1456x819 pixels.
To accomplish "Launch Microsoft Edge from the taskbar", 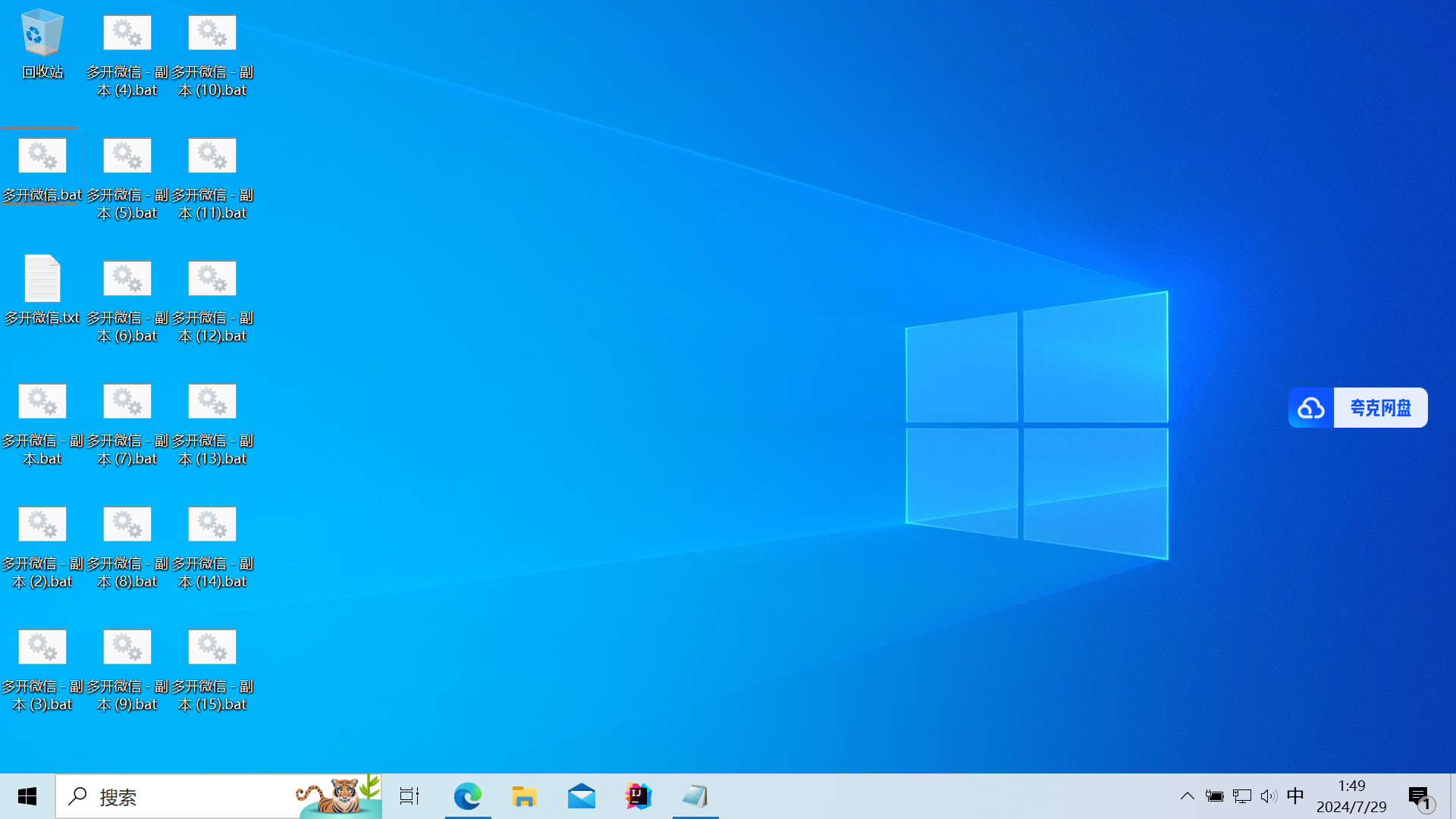I will pyautogui.click(x=468, y=796).
